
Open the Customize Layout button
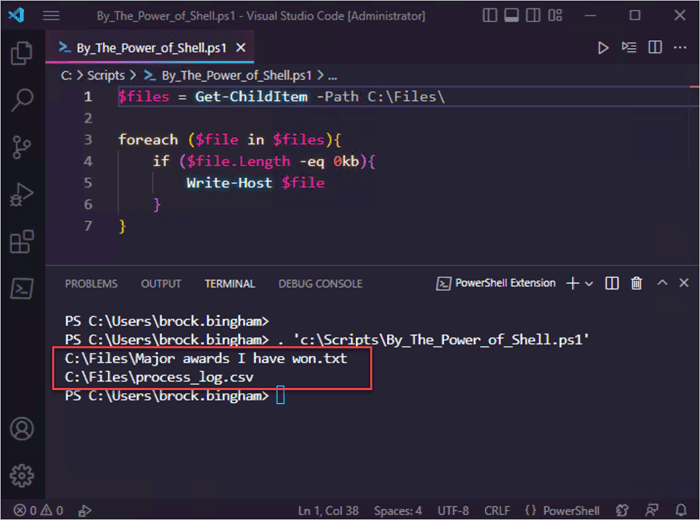tap(555, 16)
